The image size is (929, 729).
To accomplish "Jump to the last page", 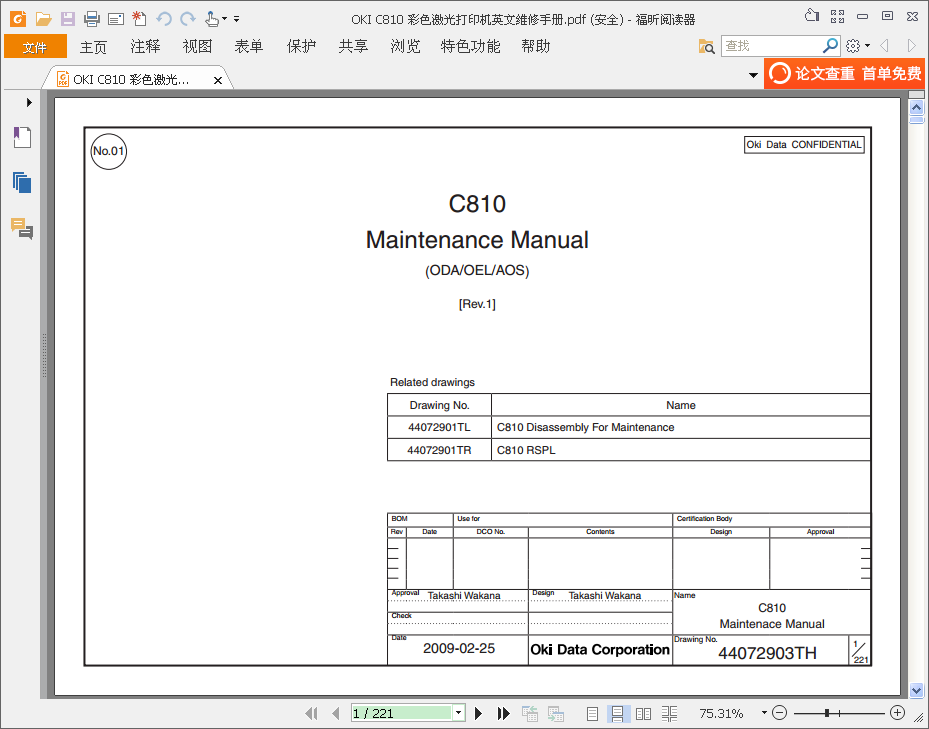I will [504, 713].
